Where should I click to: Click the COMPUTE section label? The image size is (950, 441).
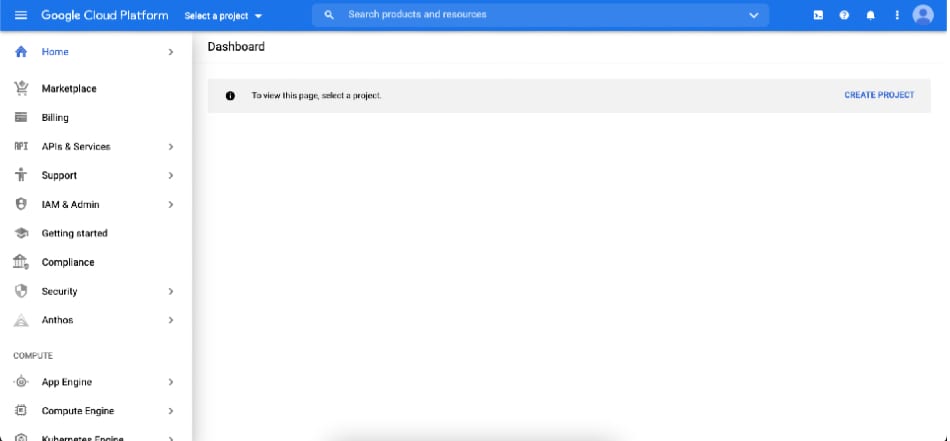[33, 356]
